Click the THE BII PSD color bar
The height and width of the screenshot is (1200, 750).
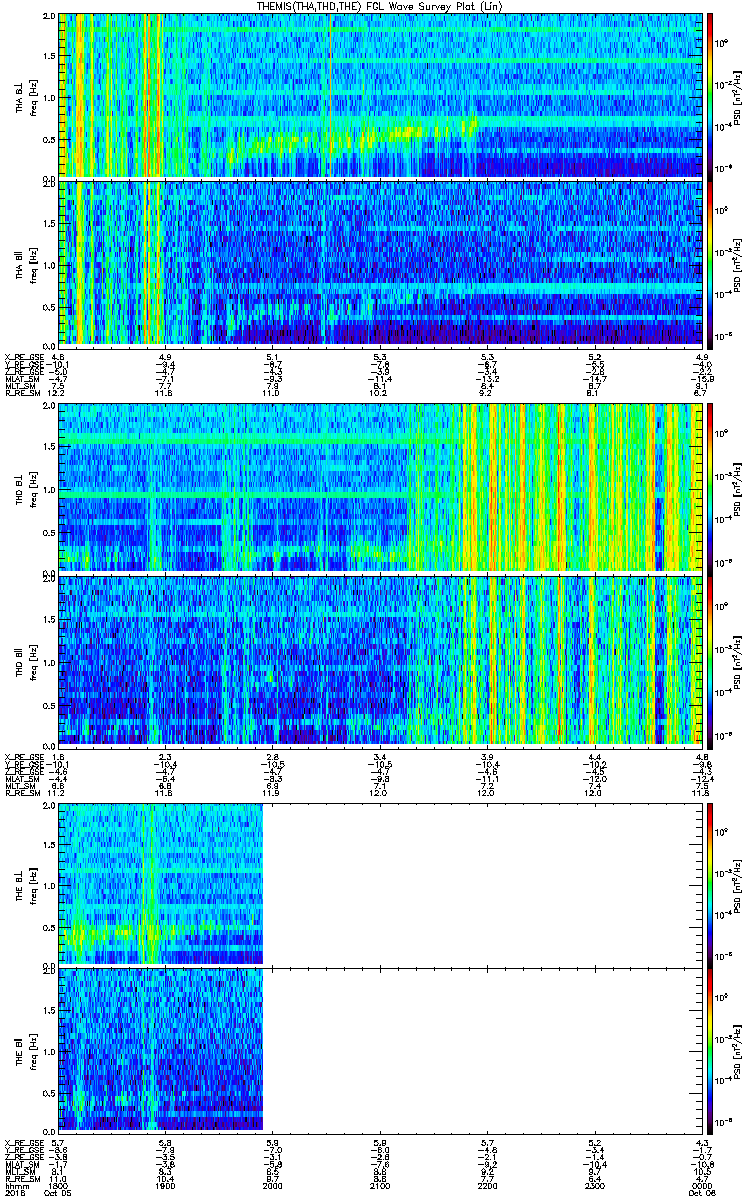711,1050
